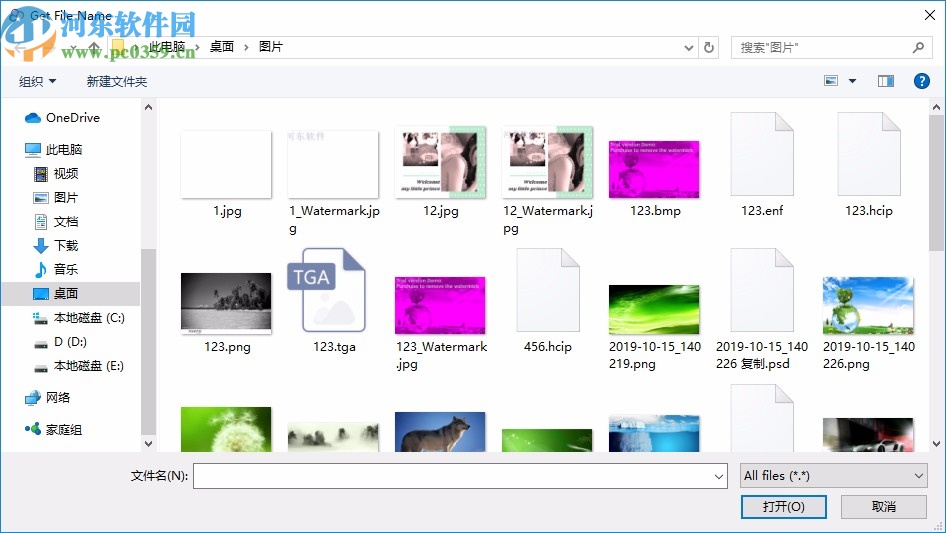The width and height of the screenshot is (946, 533).
Task: Open the D (D:) drive
Action: [60, 342]
